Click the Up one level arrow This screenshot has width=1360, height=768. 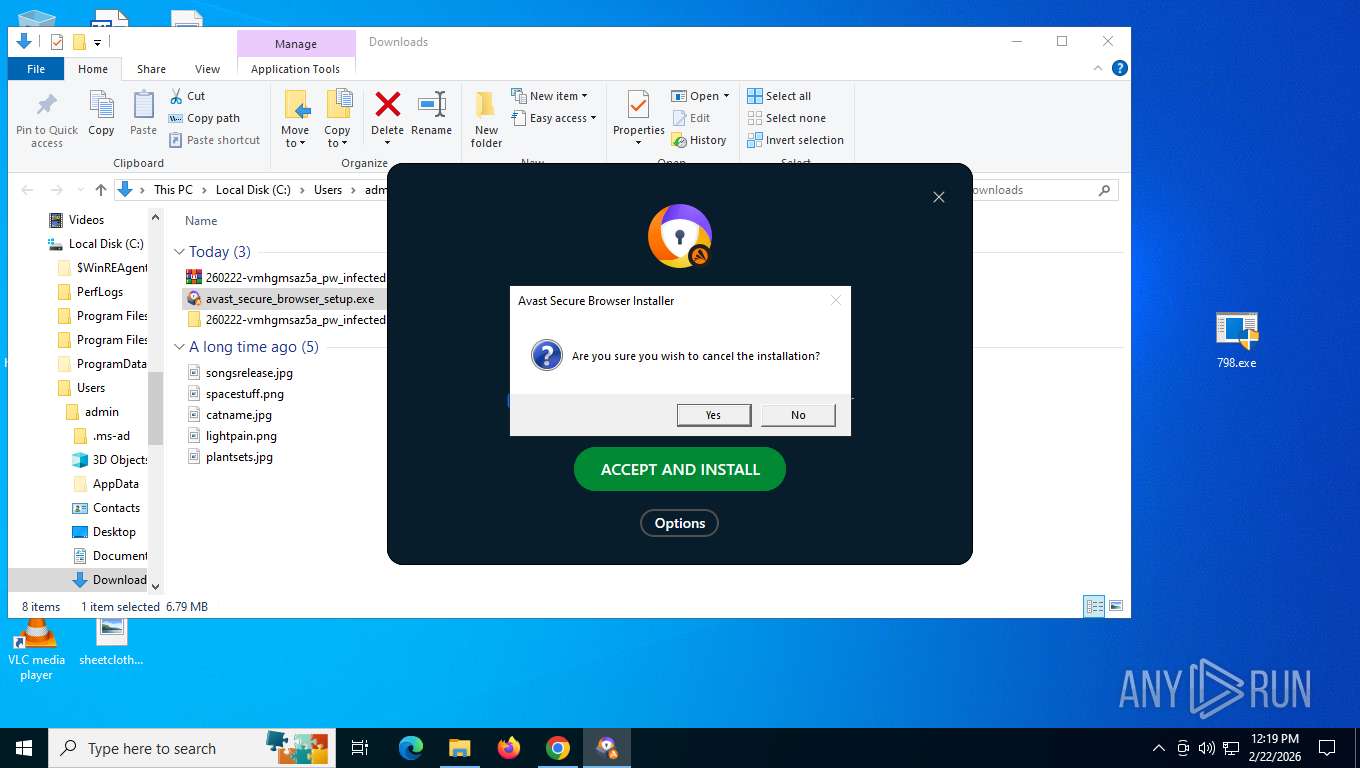[101, 190]
